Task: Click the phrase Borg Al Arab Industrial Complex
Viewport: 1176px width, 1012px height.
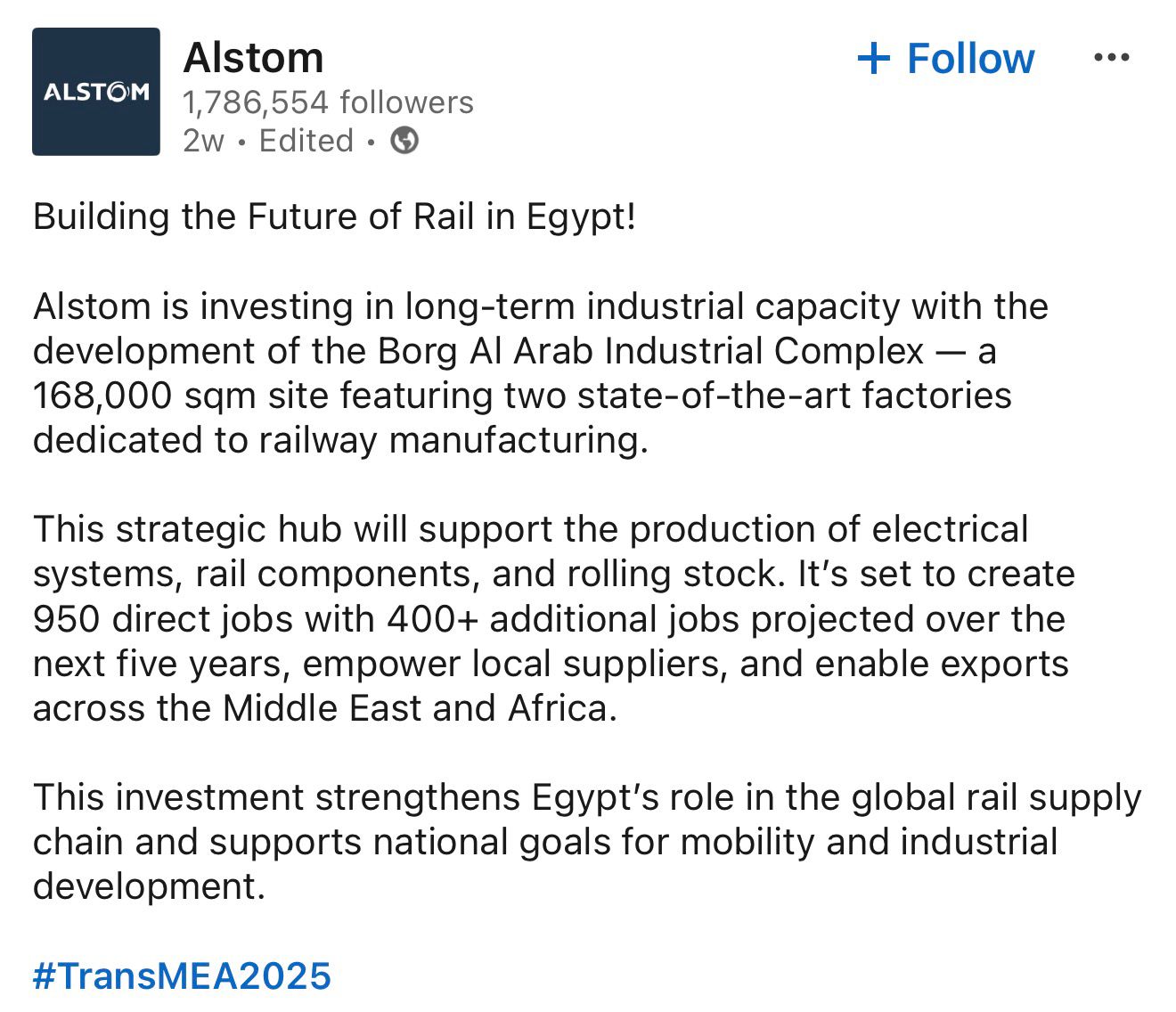Action: (x=650, y=351)
